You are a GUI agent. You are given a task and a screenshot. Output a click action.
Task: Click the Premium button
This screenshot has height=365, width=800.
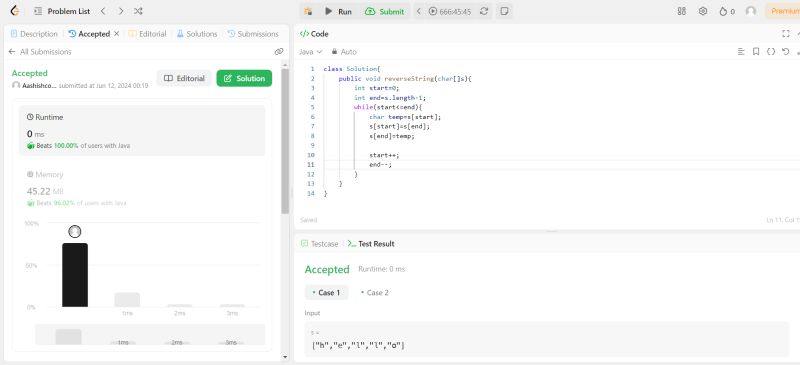[783, 11]
